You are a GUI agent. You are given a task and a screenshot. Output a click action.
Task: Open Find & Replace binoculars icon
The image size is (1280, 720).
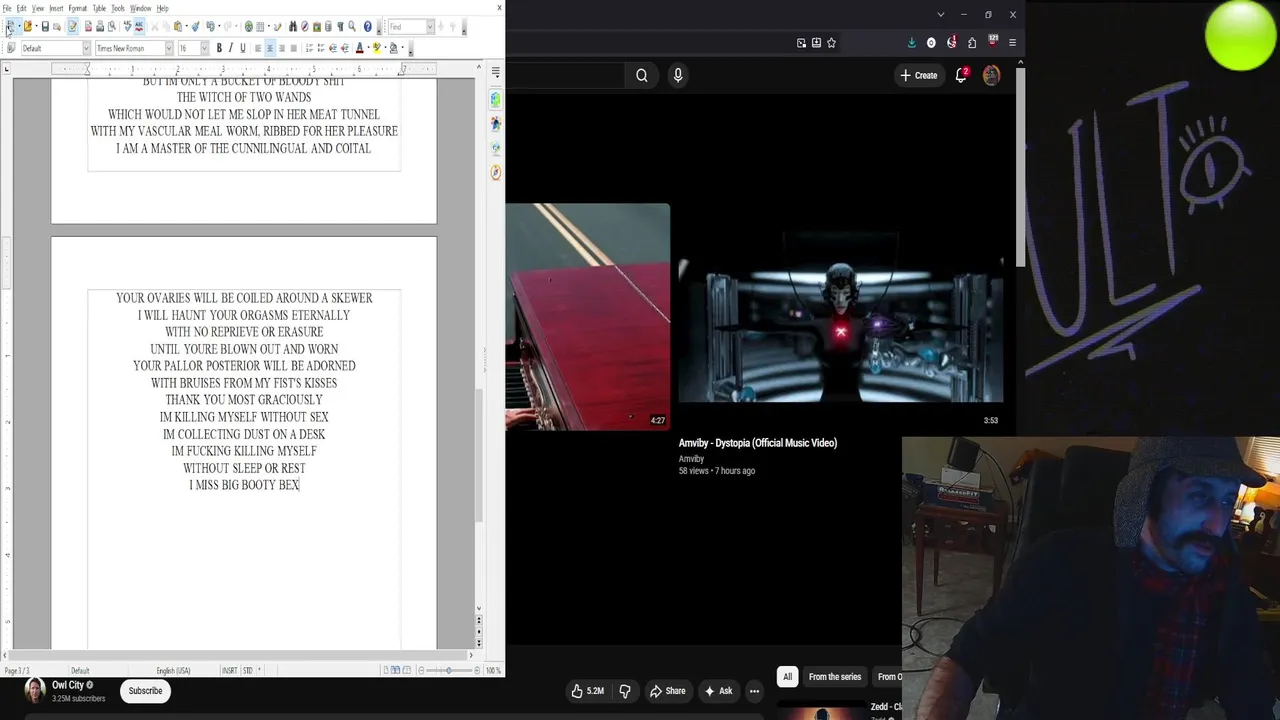(x=293, y=27)
